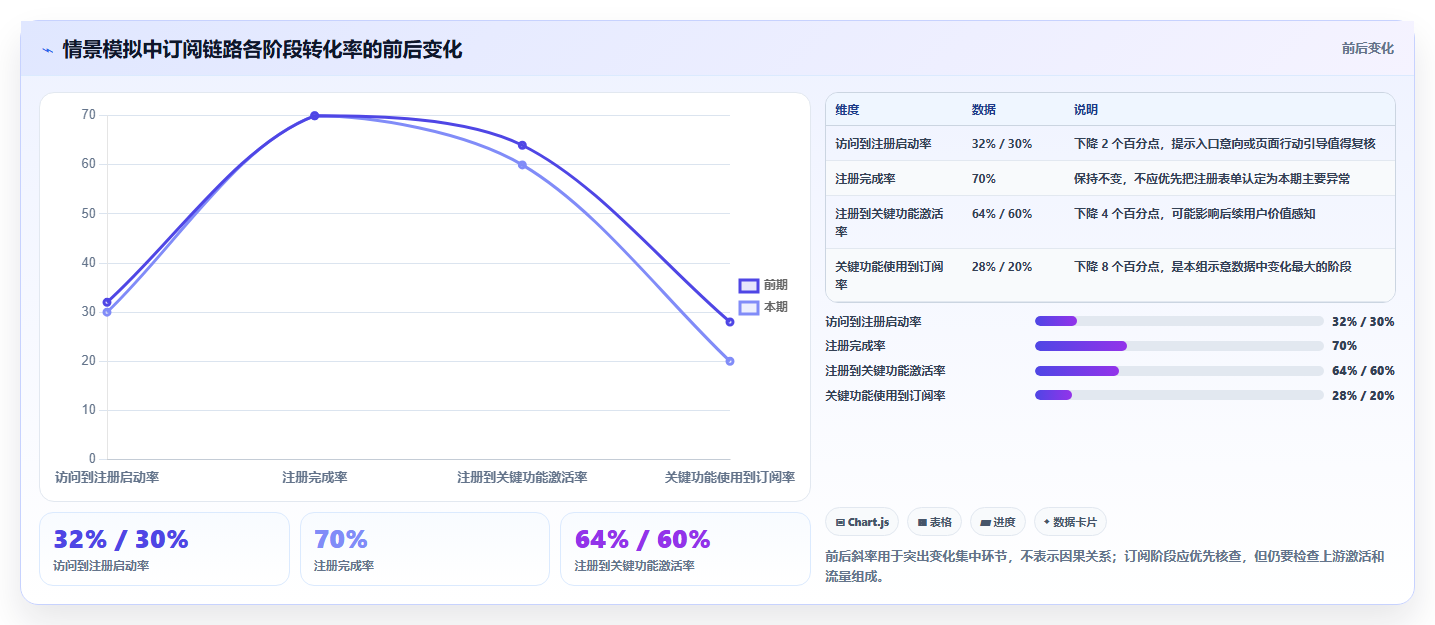
Task: Click the sparkle icon in 数据卡片 chip
Action: click(1047, 522)
